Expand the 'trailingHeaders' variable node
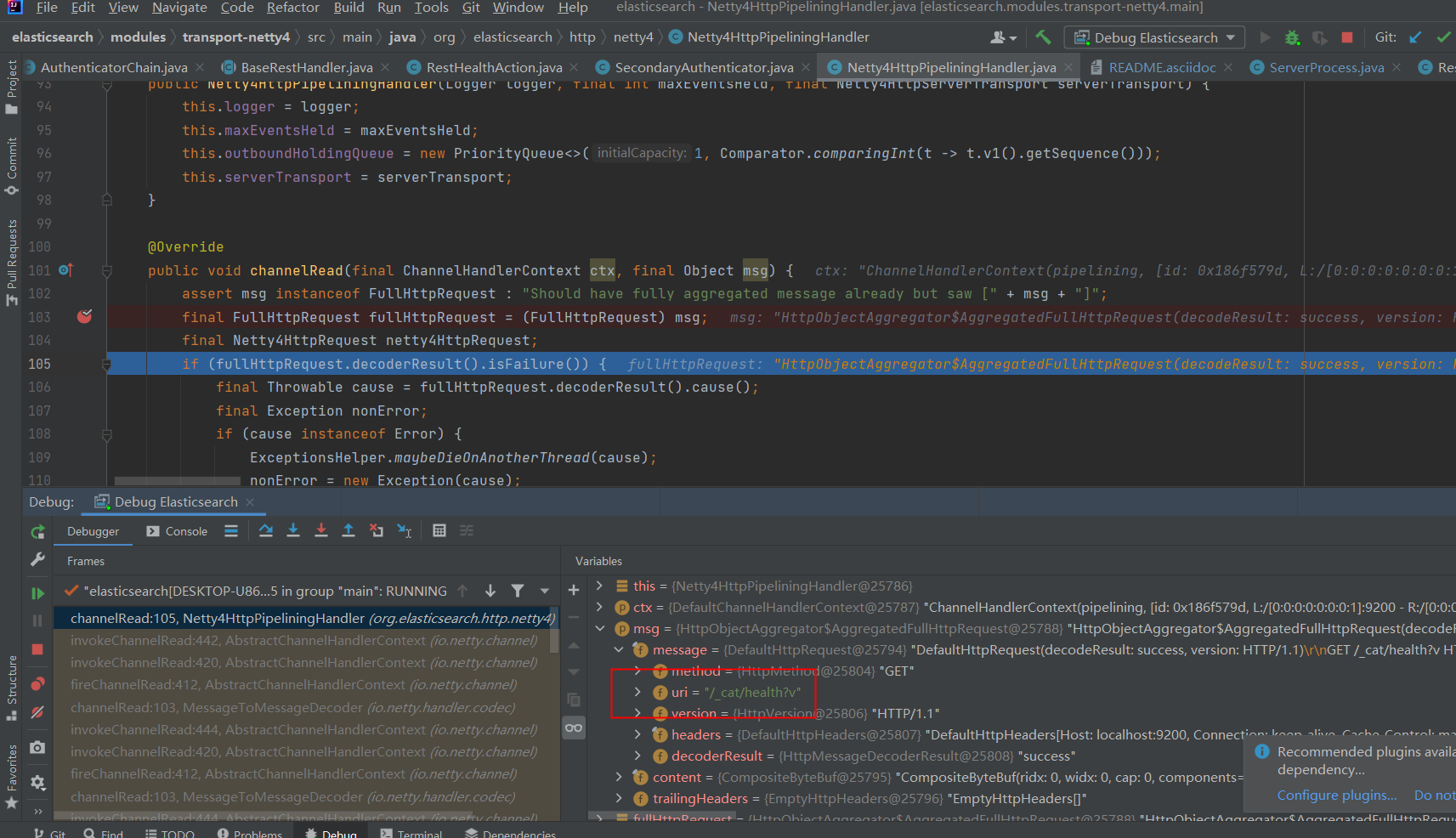This screenshot has width=1456, height=838. click(619, 798)
